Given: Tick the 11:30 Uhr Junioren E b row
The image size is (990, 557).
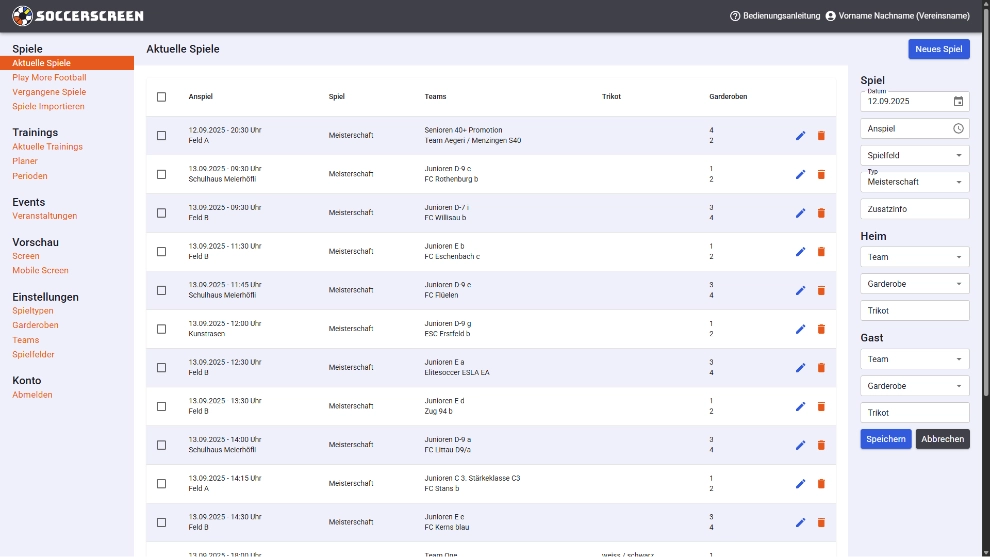Looking at the screenshot, I should pos(162,251).
